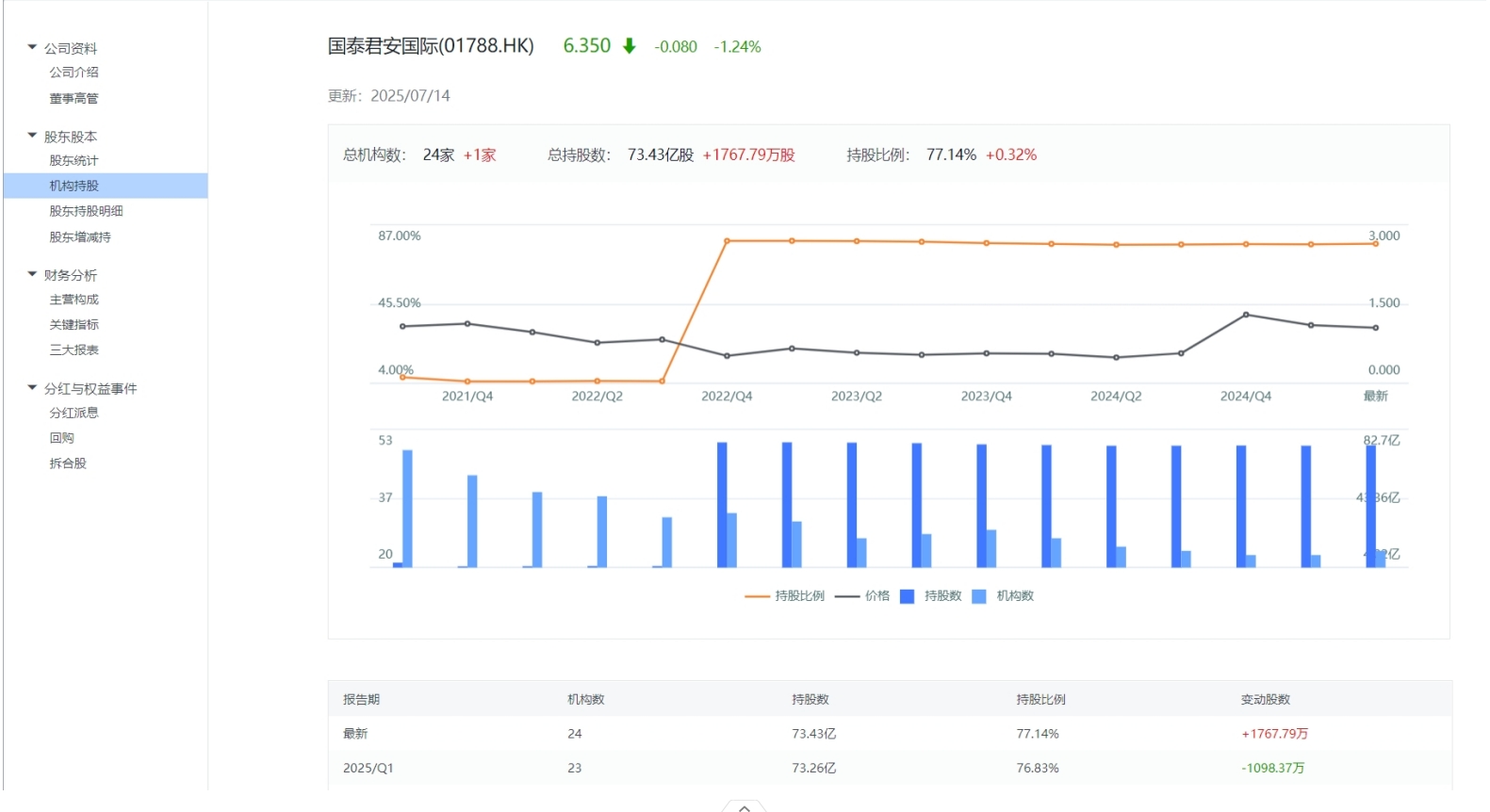
Task: Click the update date 2025/07/14
Action: (410, 96)
